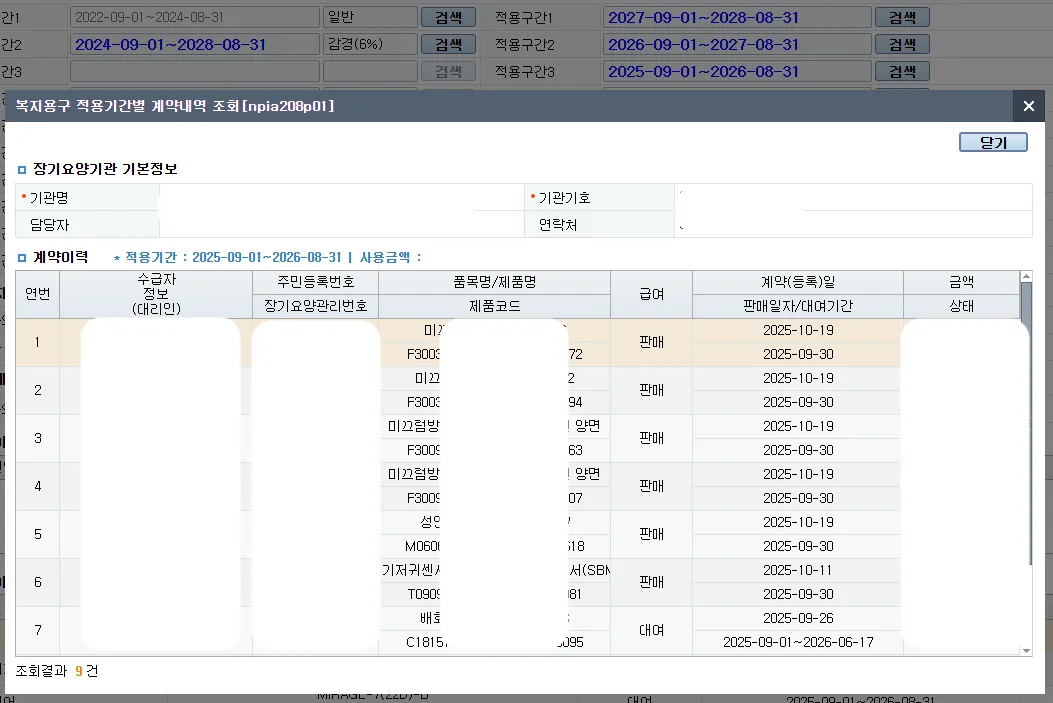1053x703 pixels.
Task: Click the 계약(등록)일 column header
Action: pos(797,283)
